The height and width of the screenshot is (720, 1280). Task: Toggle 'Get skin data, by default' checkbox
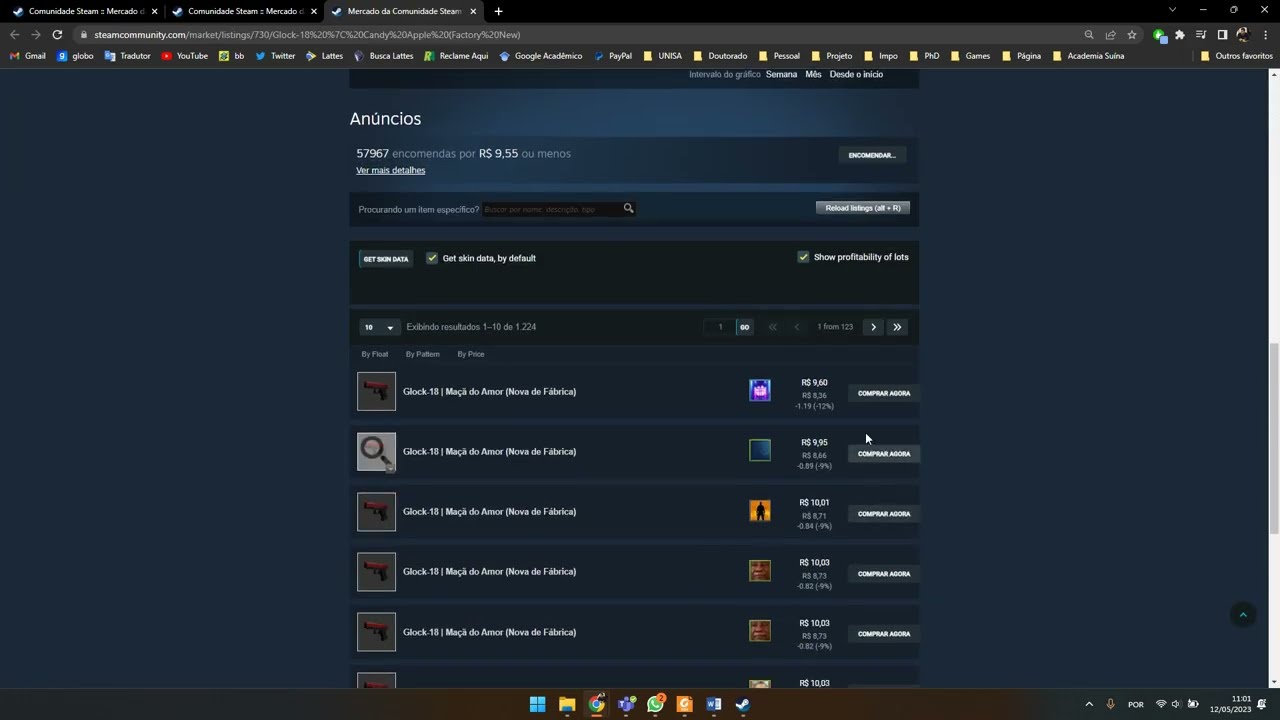tap(432, 258)
